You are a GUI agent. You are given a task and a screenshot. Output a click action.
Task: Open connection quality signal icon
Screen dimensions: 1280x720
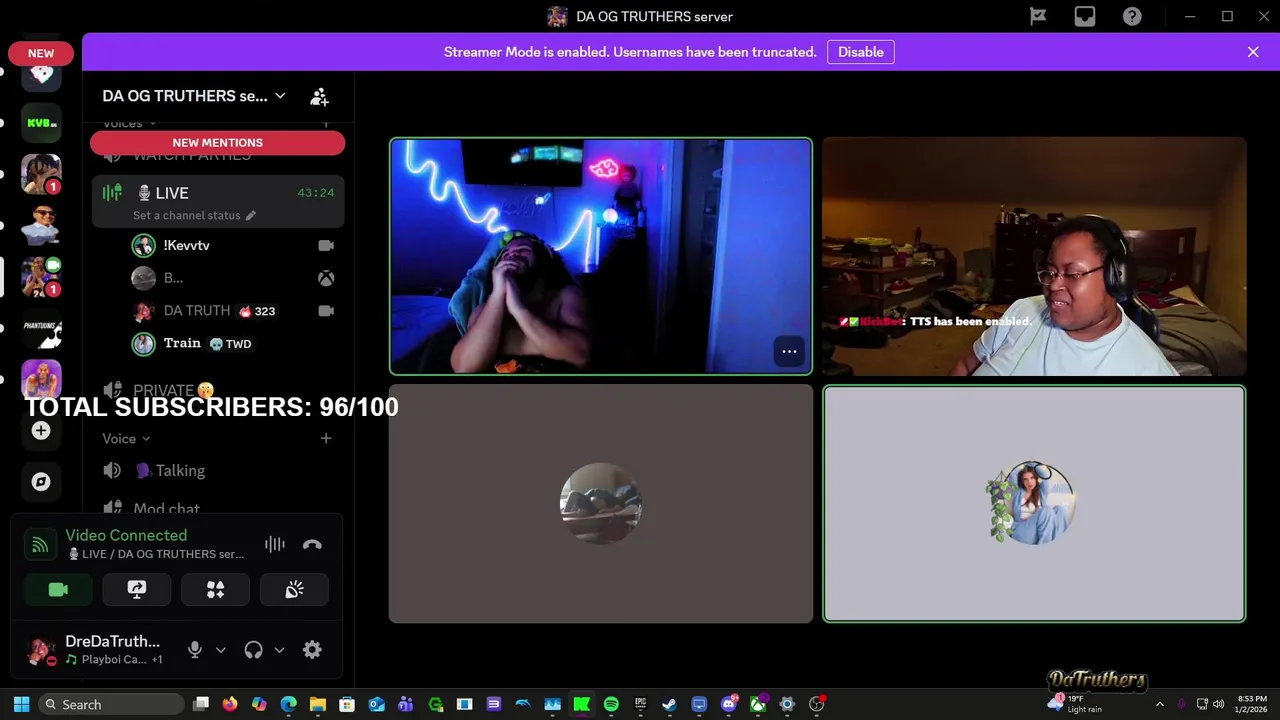tap(40, 544)
